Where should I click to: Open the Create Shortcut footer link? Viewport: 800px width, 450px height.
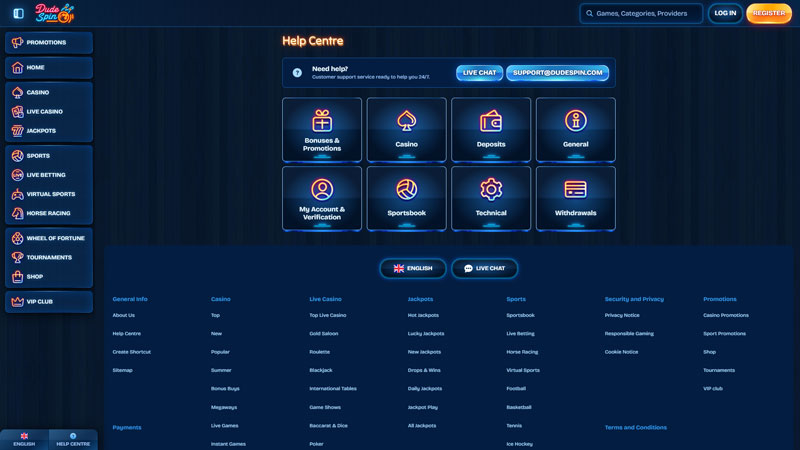132,352
